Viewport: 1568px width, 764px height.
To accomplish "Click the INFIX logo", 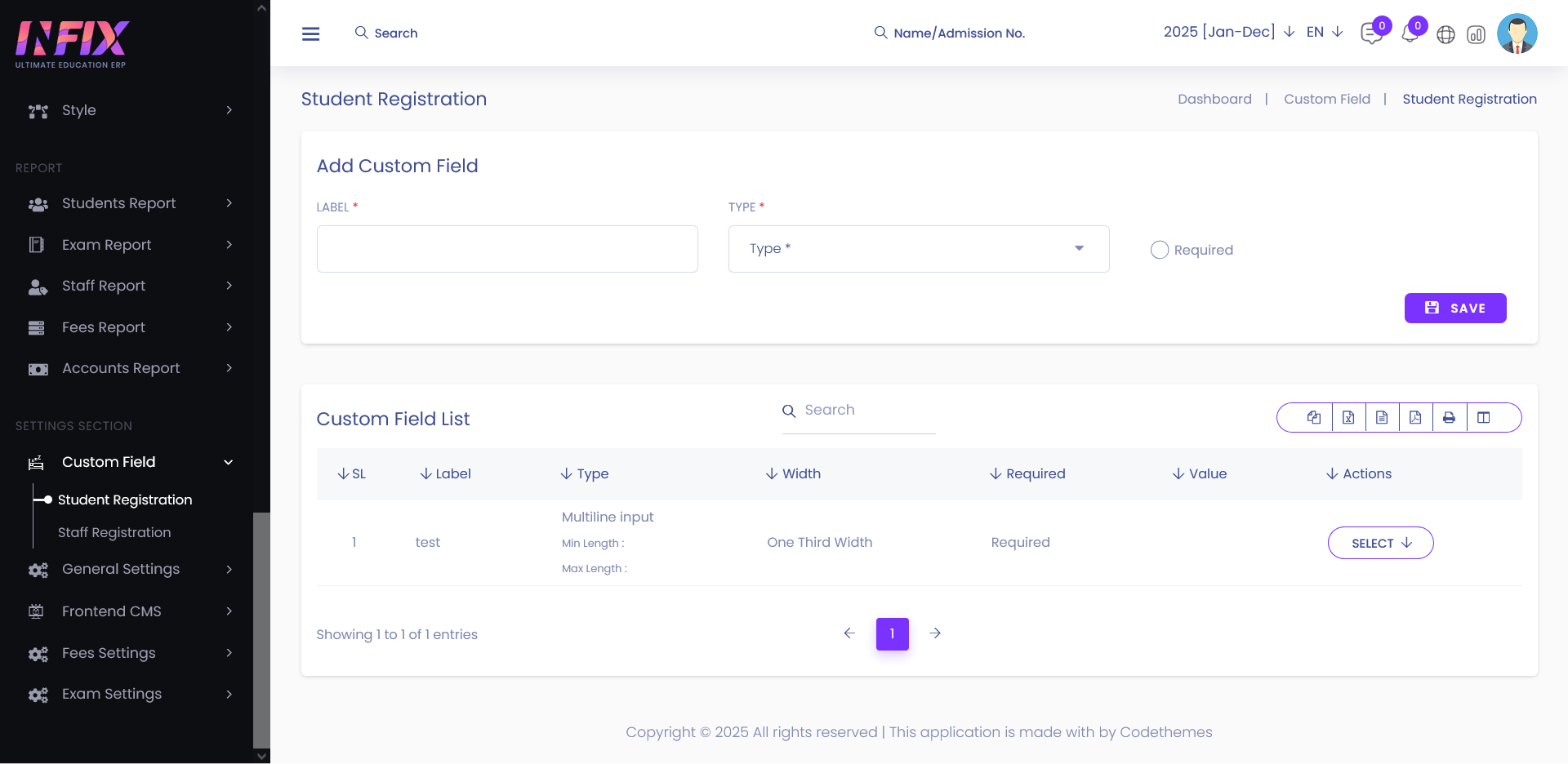I will coord(72,44).
